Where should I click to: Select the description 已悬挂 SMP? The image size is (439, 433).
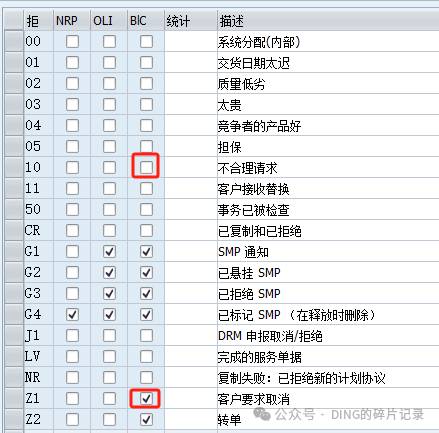point(249,273)
